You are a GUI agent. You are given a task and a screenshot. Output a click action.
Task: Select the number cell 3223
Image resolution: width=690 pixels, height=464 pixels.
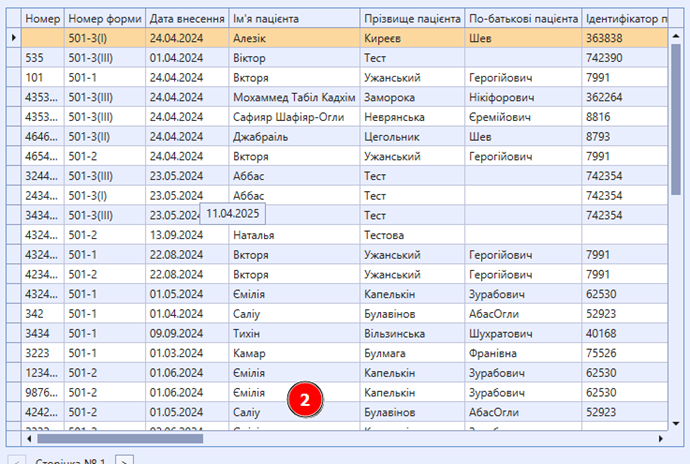click(43, 353)
